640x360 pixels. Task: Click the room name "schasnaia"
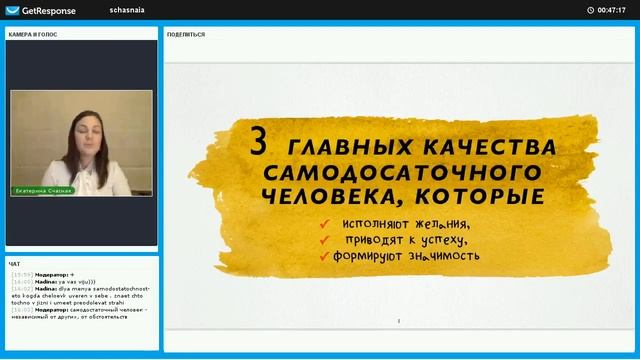point(127,10)
